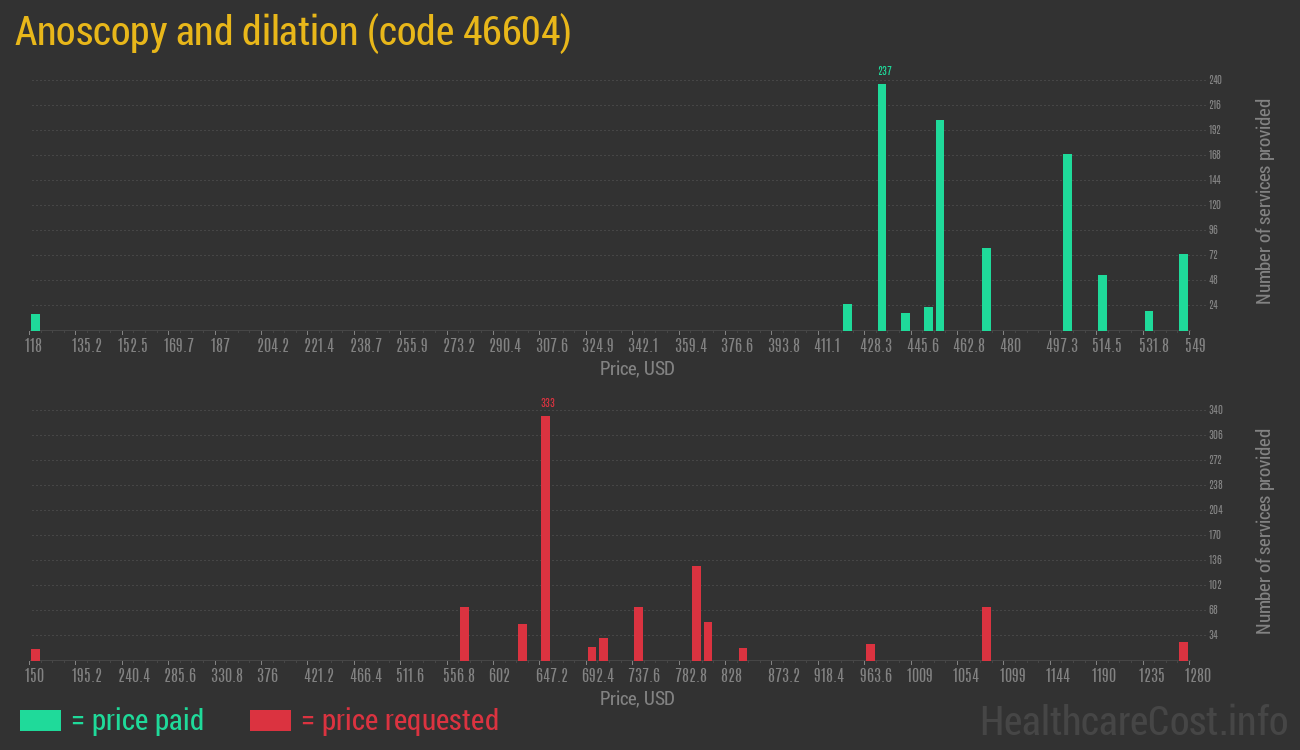Viewport: 1300px width, 750px height.
Task: Click the tallest red bar labeled 333
Action: [x=545, y=538]
